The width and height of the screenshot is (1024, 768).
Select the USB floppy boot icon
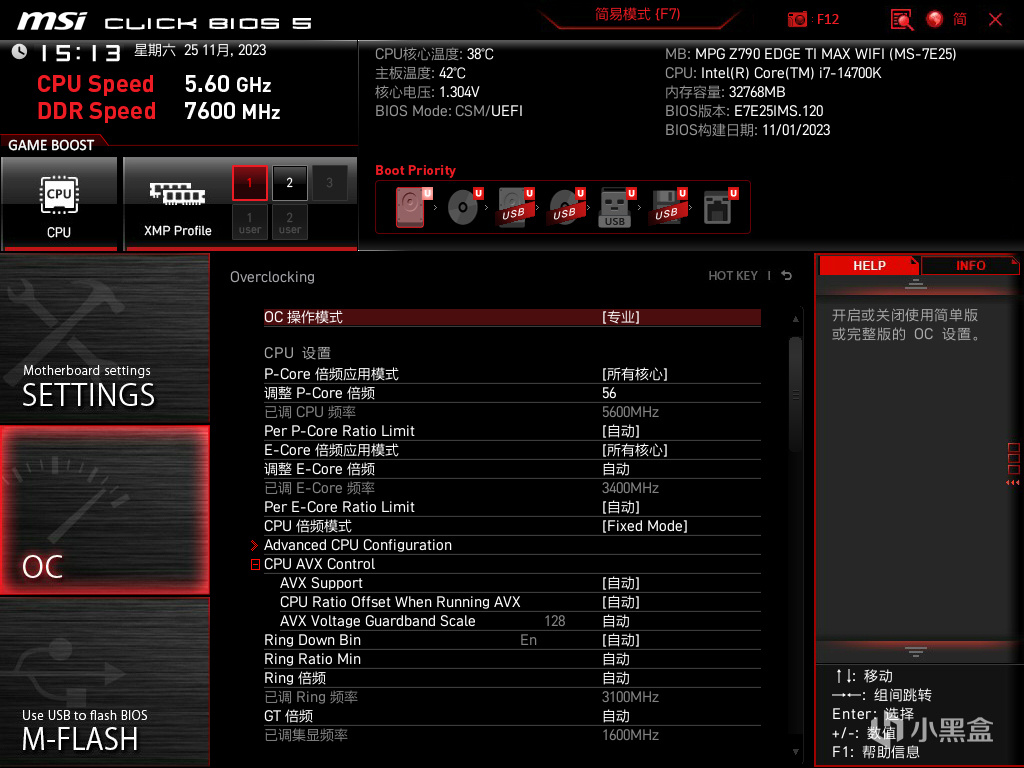[x=667, y=207]
